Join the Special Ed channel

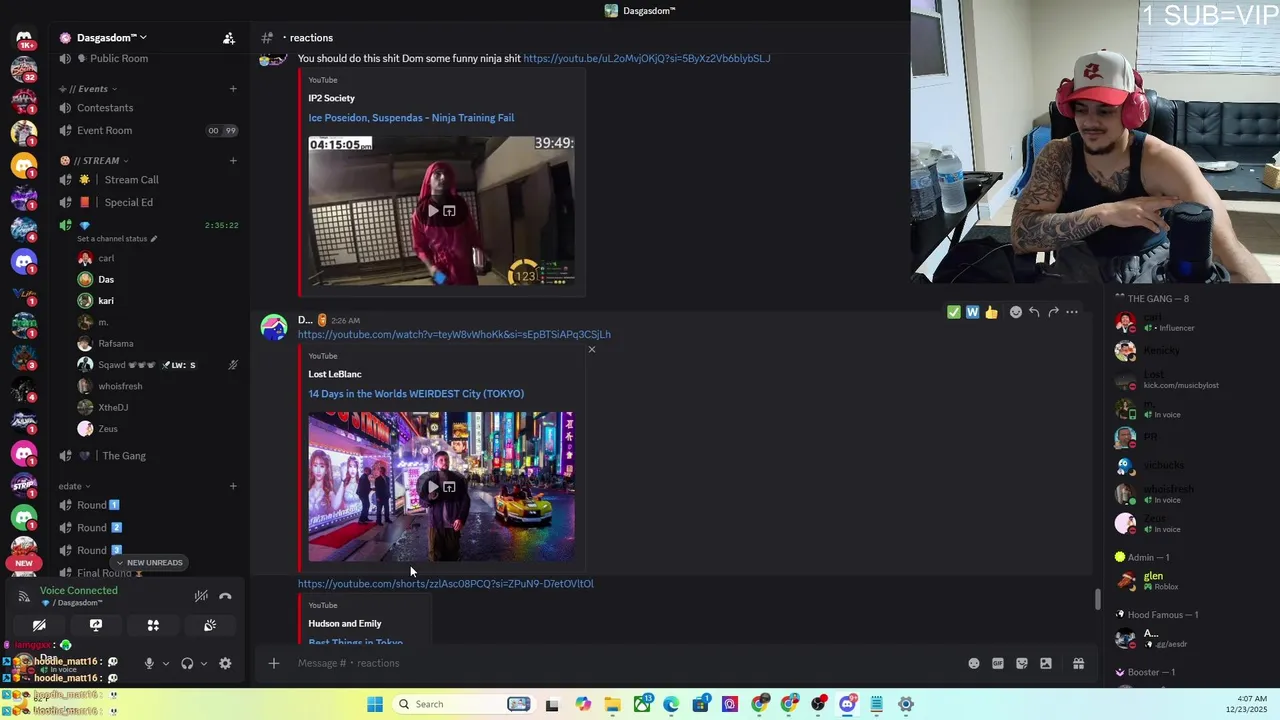(148, 202)
